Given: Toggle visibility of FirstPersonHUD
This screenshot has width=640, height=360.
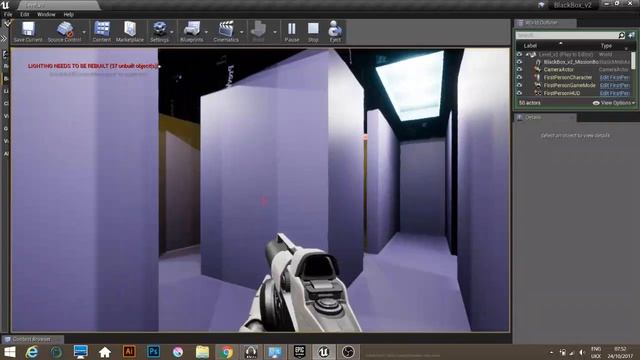Looking at the screenshot, I should coord(519,93).
